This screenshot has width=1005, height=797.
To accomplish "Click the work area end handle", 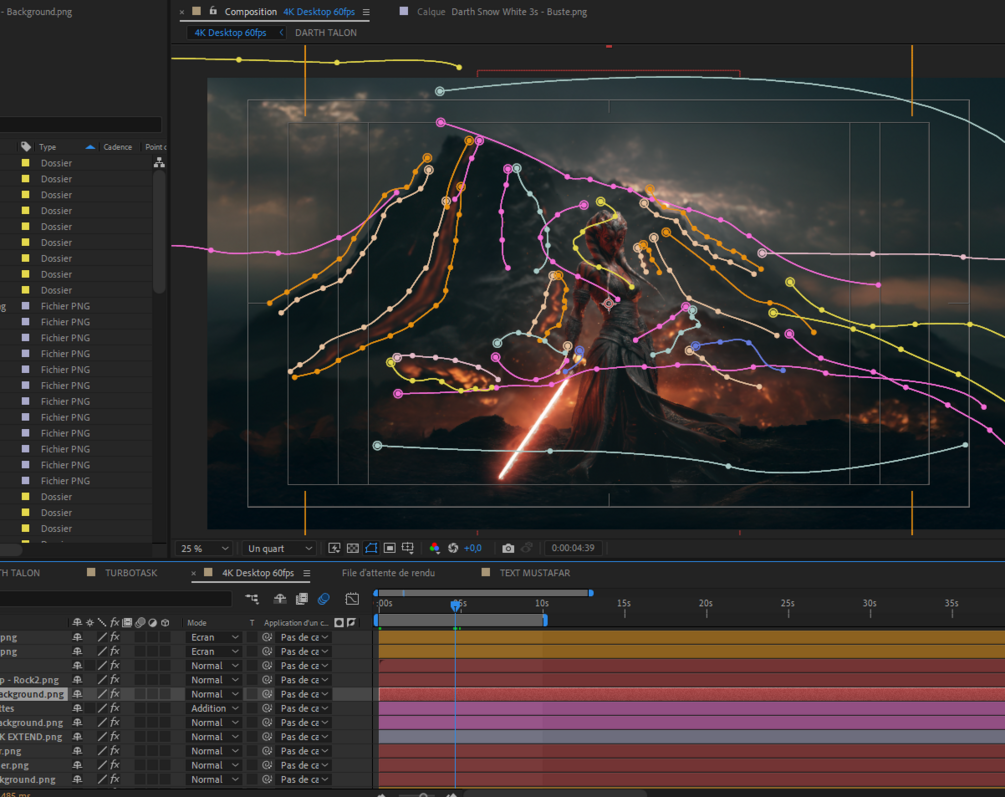I will (545, 620).
